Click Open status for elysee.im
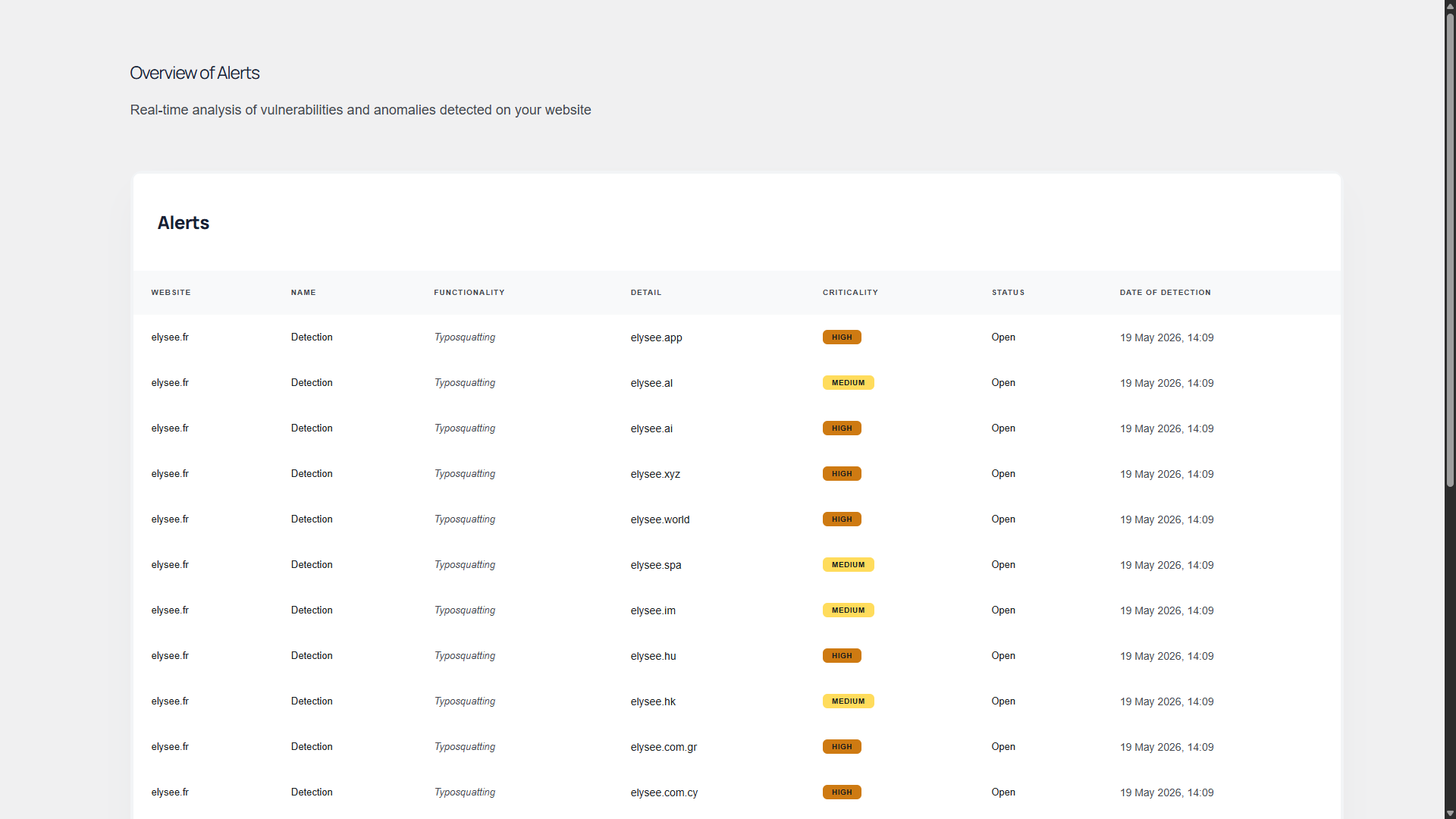 coord(1003,610)
